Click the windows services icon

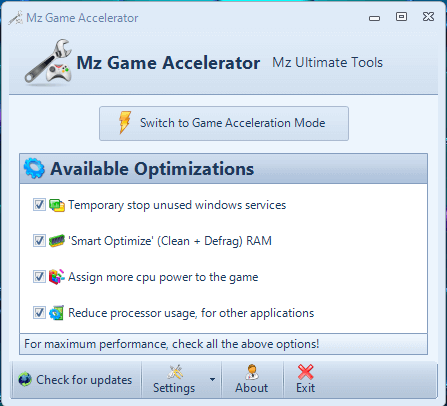[57, 205]
